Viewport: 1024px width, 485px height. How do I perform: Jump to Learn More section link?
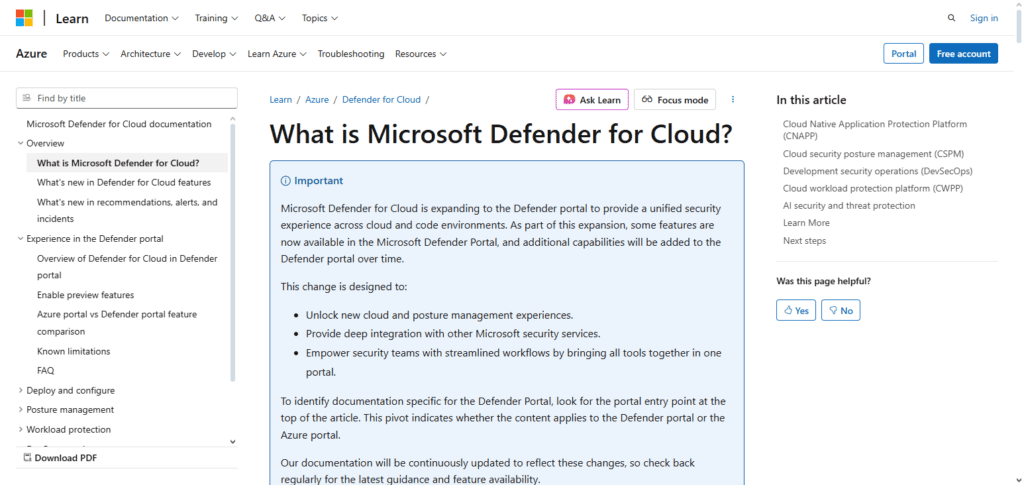pyautogui.click(x=807, y=223)
